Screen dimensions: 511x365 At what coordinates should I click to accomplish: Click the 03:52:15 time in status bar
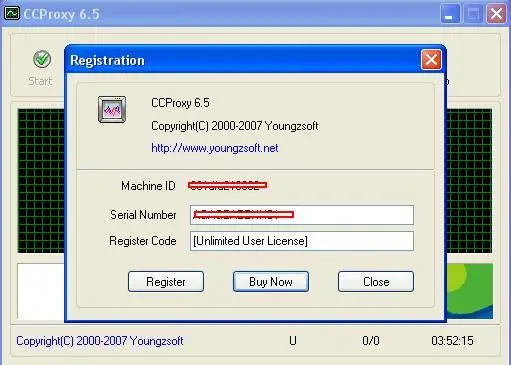click(452, 341)
